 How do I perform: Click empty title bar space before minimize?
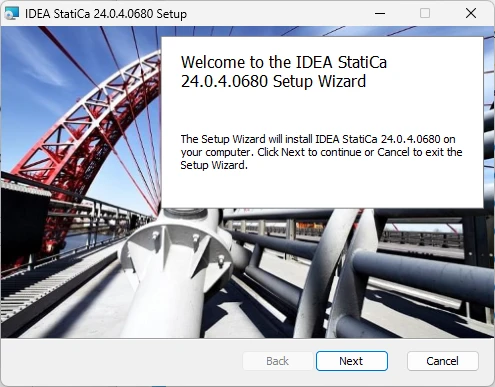[x=277, y=14]
